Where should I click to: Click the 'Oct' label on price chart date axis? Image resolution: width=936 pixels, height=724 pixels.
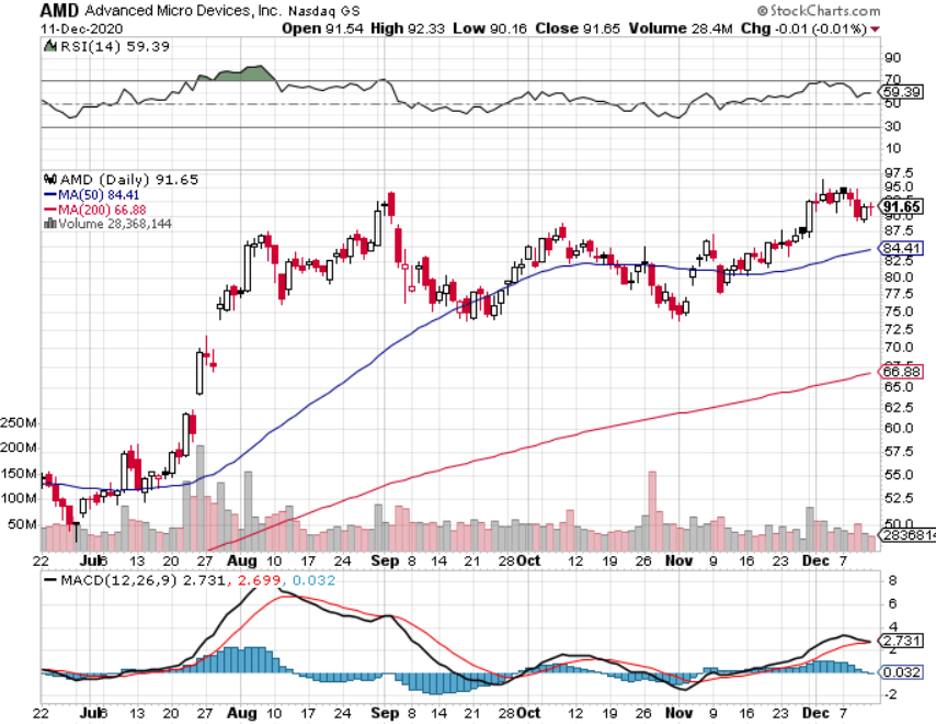click(x=528, y=561)
